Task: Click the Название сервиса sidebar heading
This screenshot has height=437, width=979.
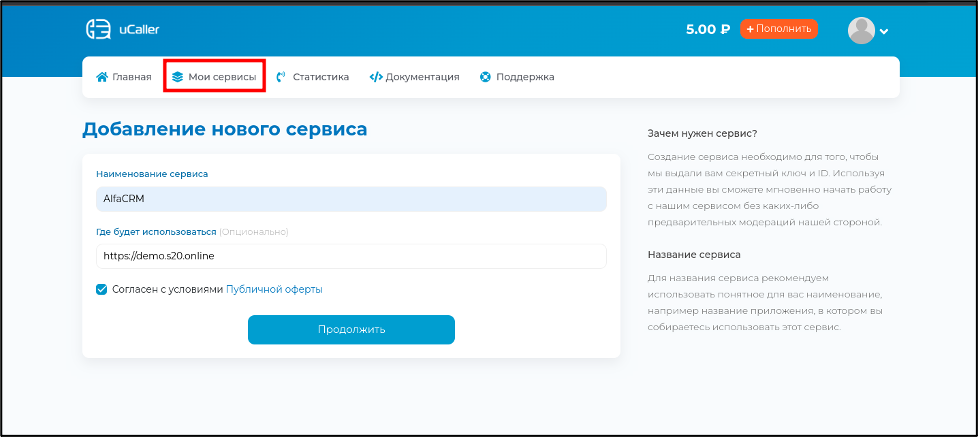Action: (x=694, y=255)
